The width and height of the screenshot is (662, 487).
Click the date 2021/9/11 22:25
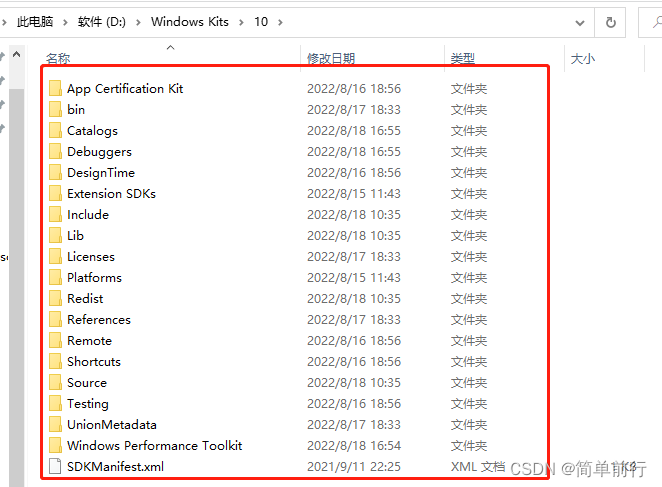(354, 466)
